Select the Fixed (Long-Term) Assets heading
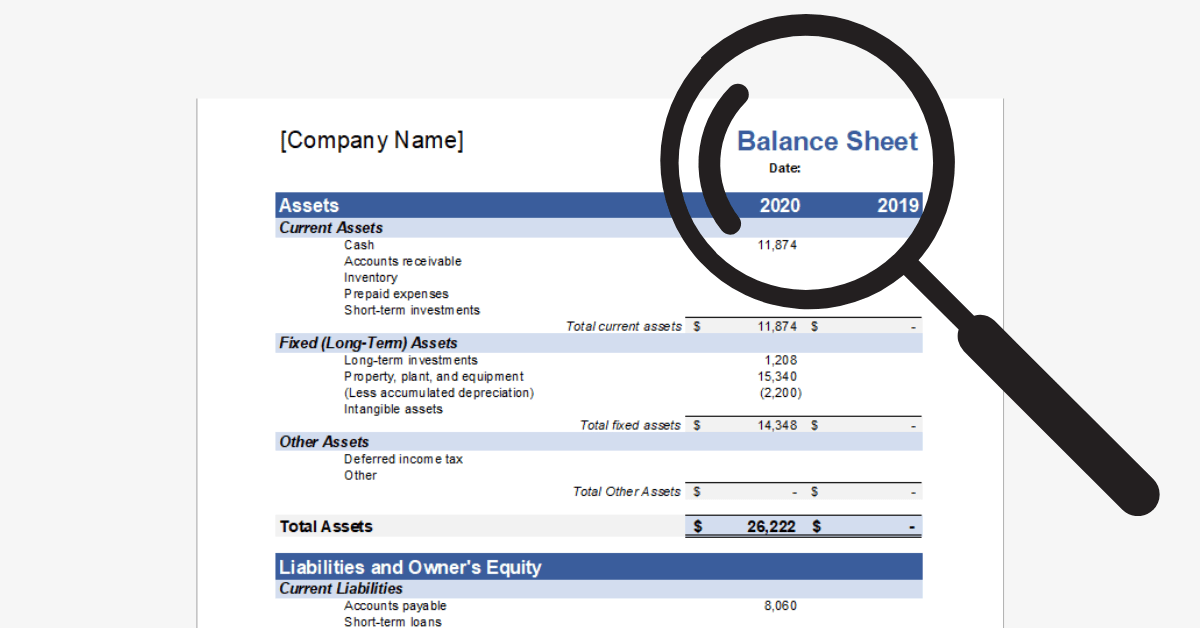The image size is (1200, 628). pos(367,342)
